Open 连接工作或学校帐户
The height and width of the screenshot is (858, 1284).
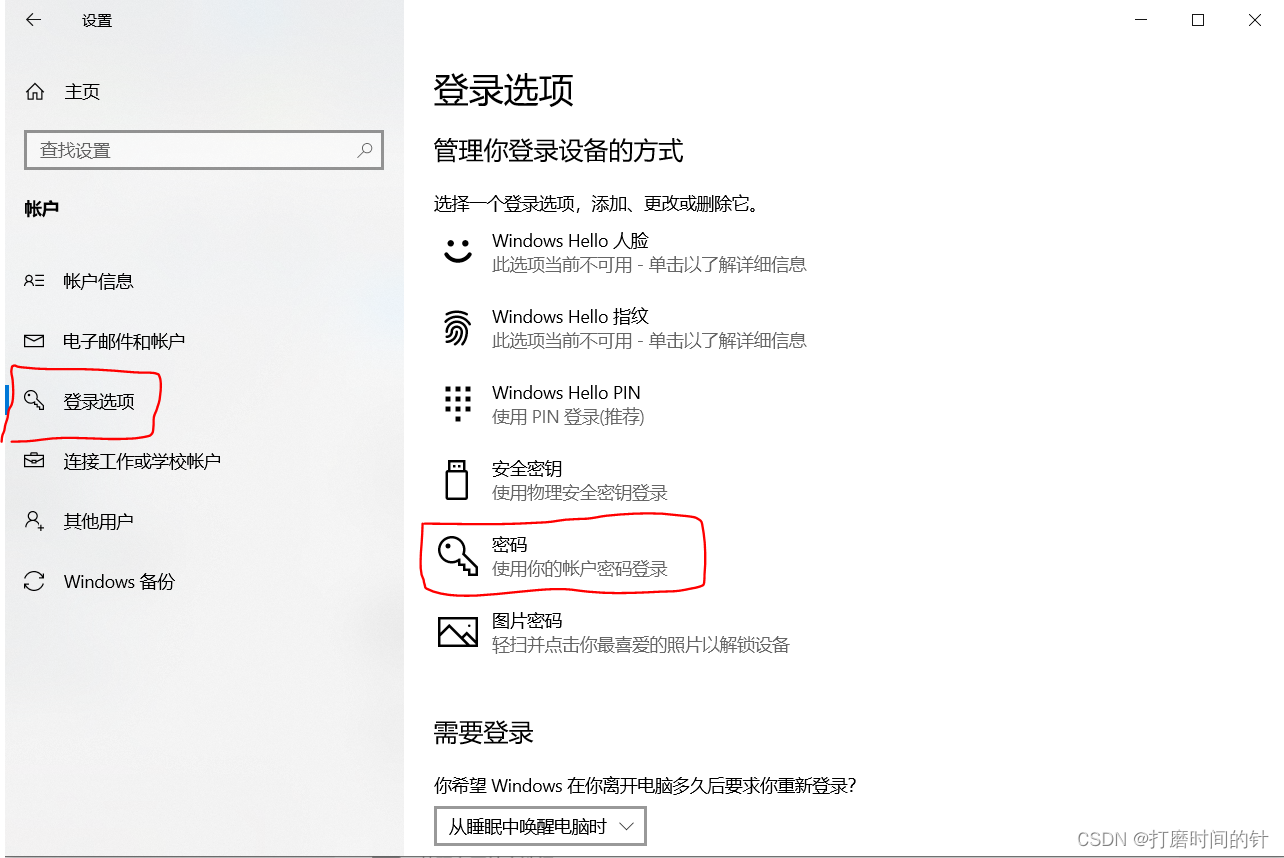coord(142,461)
